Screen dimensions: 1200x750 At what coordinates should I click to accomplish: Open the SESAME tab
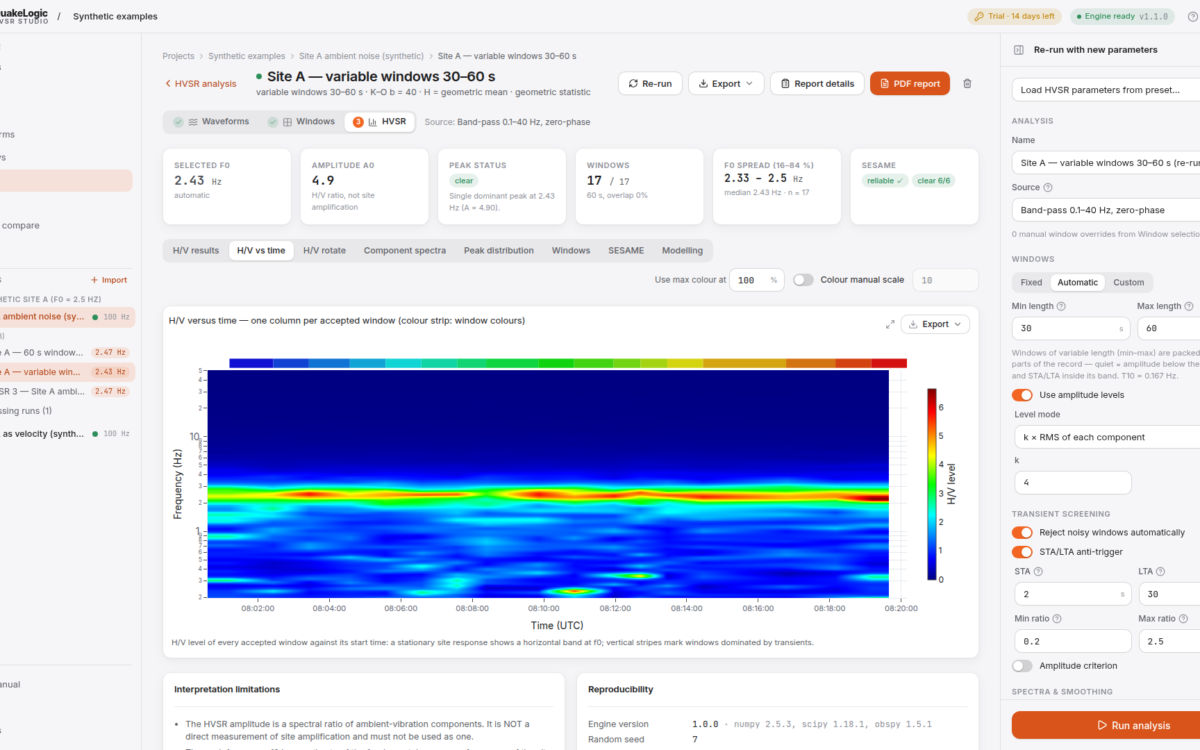[x=626, y=250]
